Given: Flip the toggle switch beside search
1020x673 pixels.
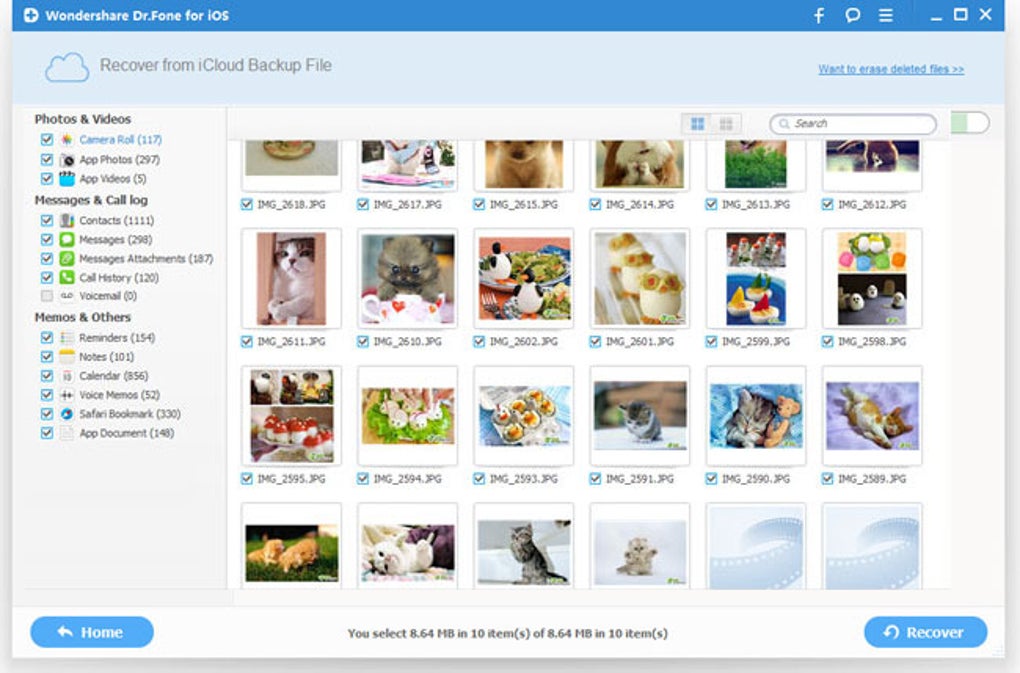Looking at the screenshot, I should tap(968, 123).
